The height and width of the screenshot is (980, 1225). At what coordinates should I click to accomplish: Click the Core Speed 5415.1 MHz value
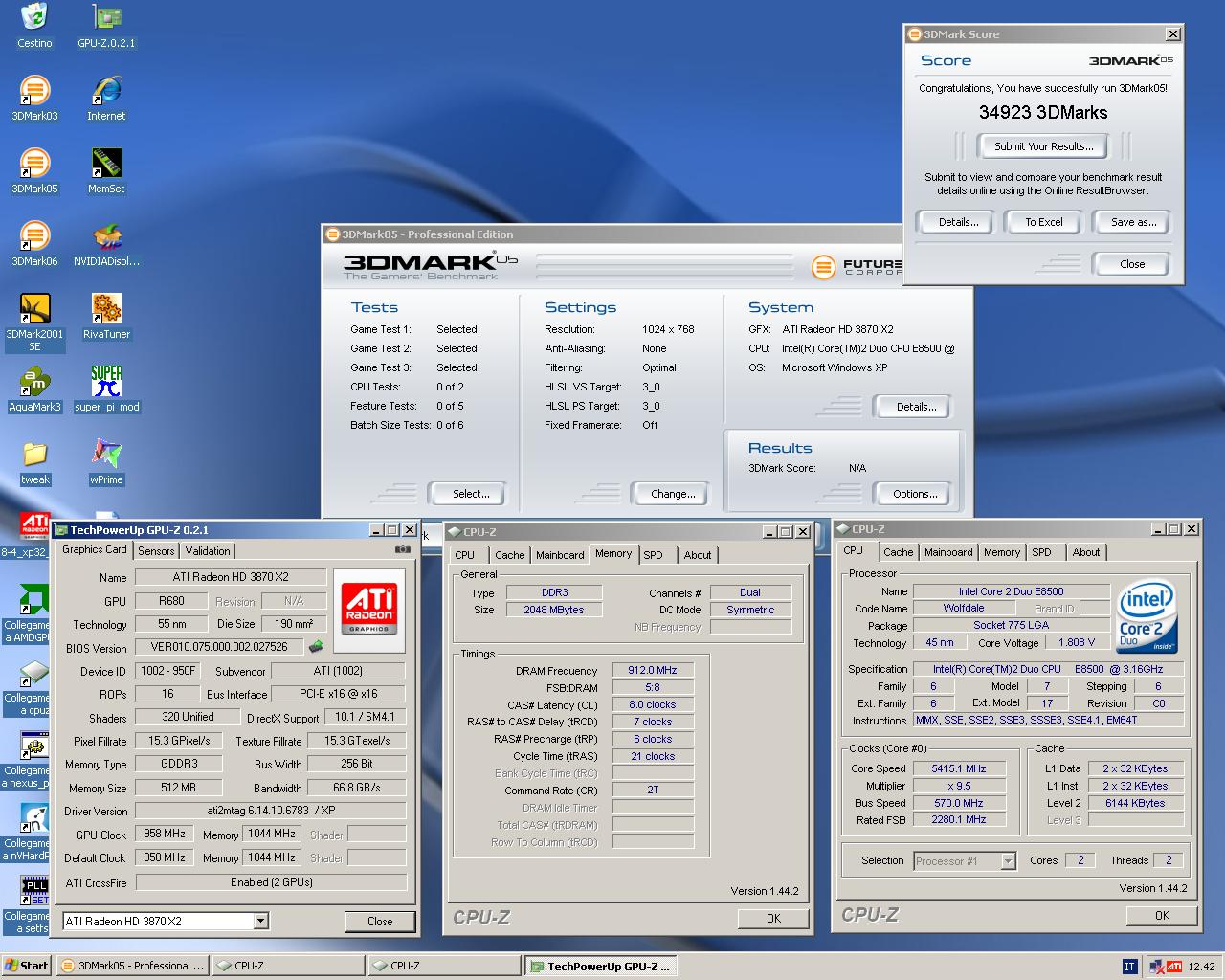[959, 768]
